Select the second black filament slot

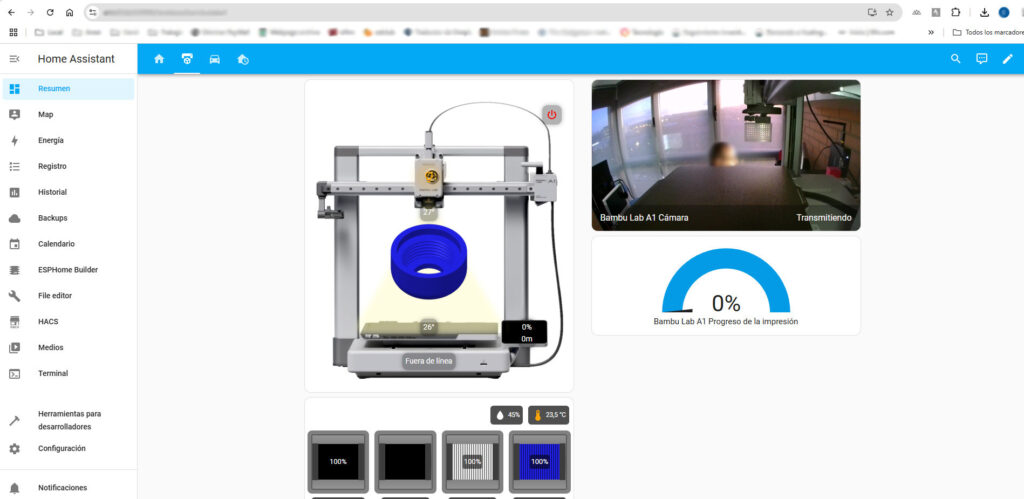coord(406,462)
